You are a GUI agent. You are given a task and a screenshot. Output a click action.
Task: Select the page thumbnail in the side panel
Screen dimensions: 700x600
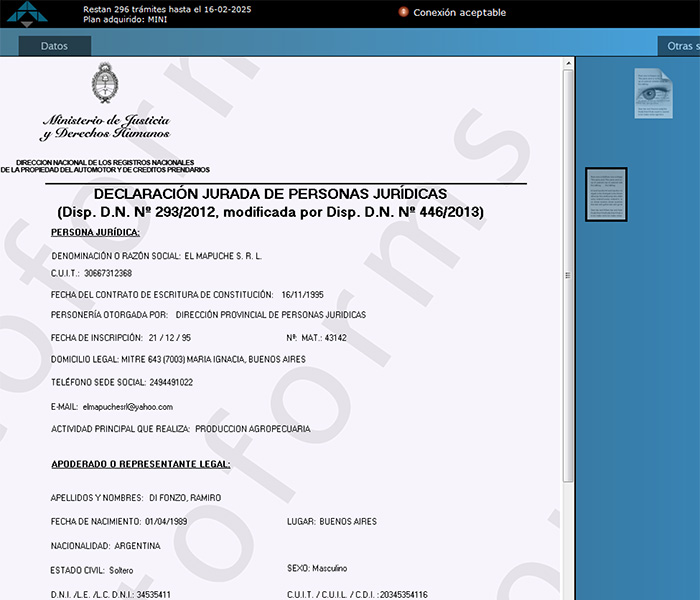click(x=606, y=194)
